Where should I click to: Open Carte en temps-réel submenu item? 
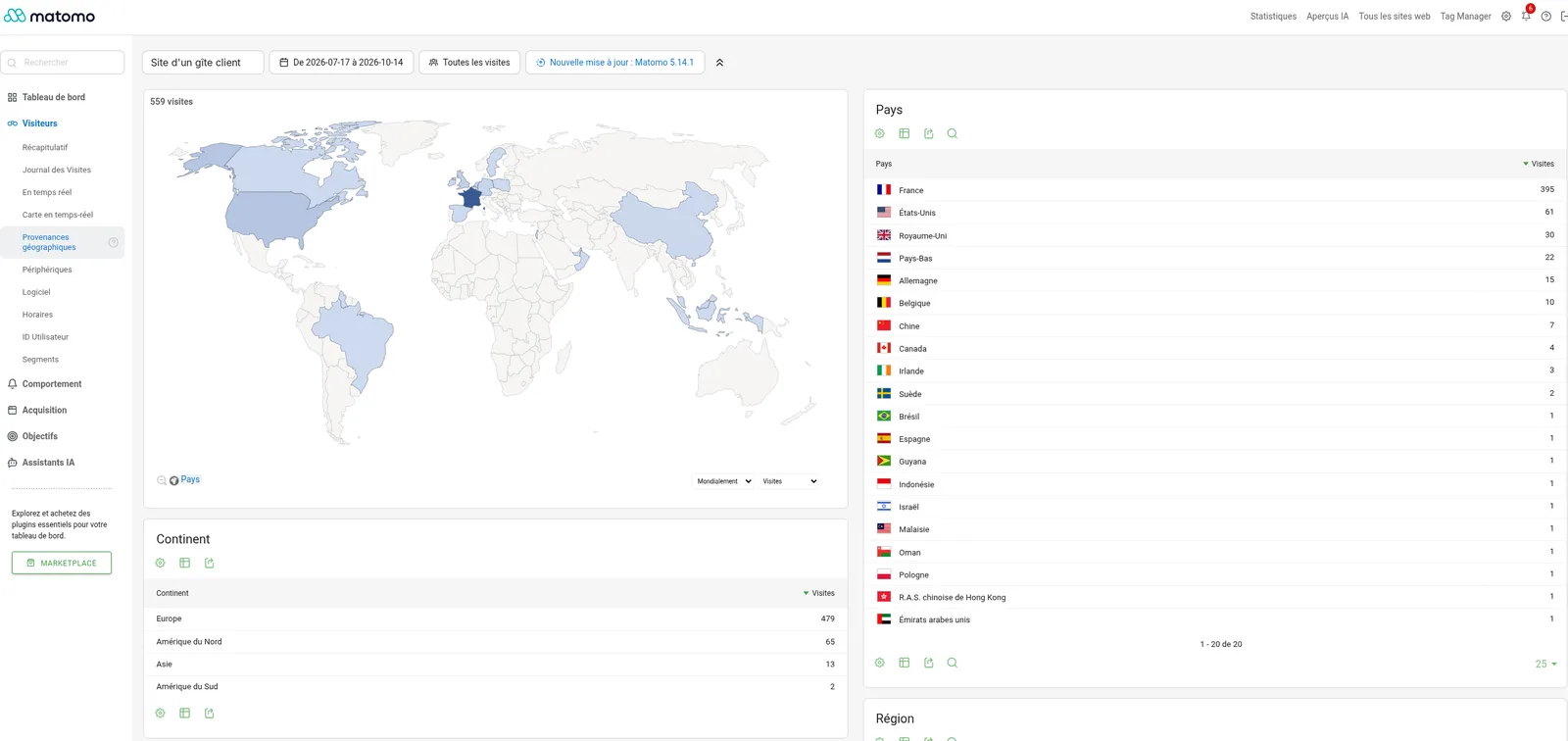pyautogui.click(x=58, y=215)
